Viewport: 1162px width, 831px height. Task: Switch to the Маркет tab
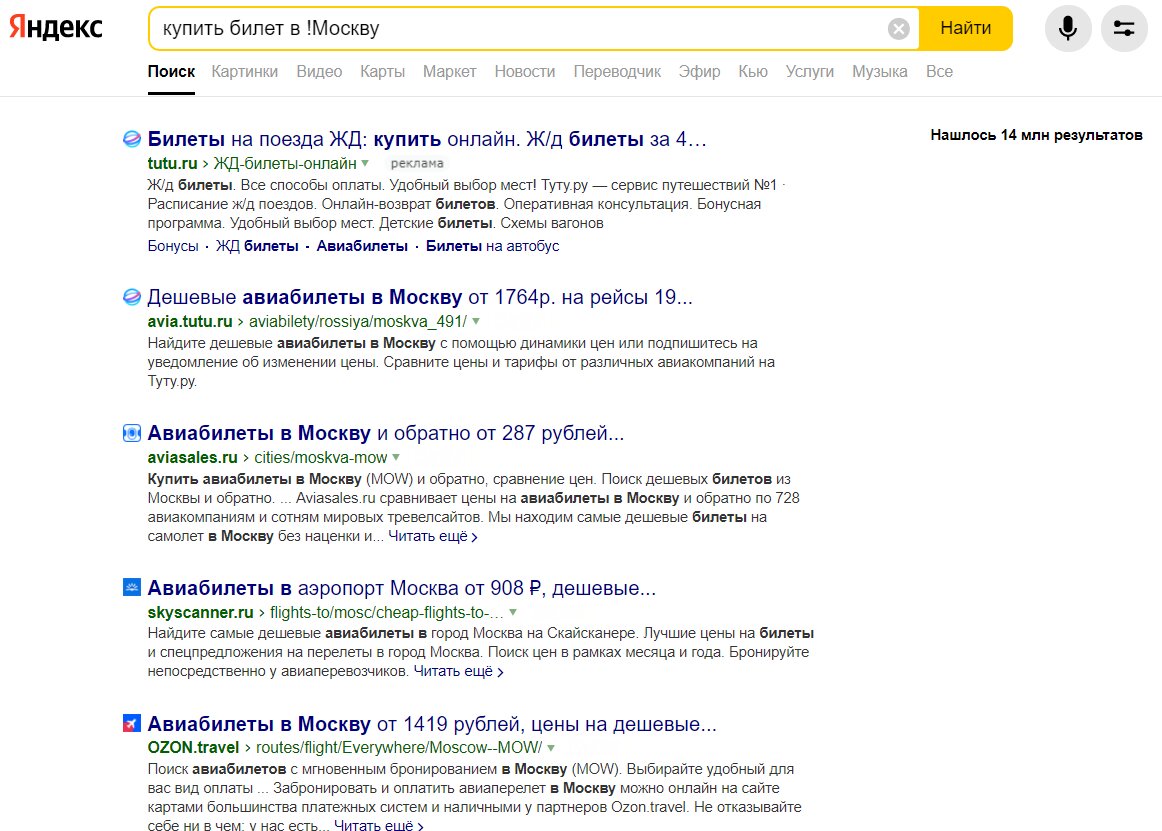coord(450,72)
